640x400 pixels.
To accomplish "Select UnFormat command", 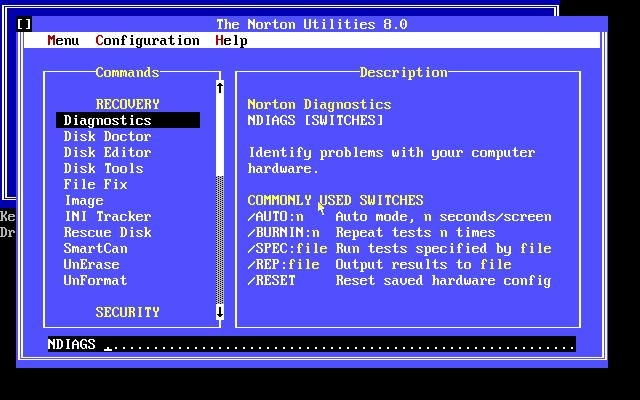I will coord(96,280).
